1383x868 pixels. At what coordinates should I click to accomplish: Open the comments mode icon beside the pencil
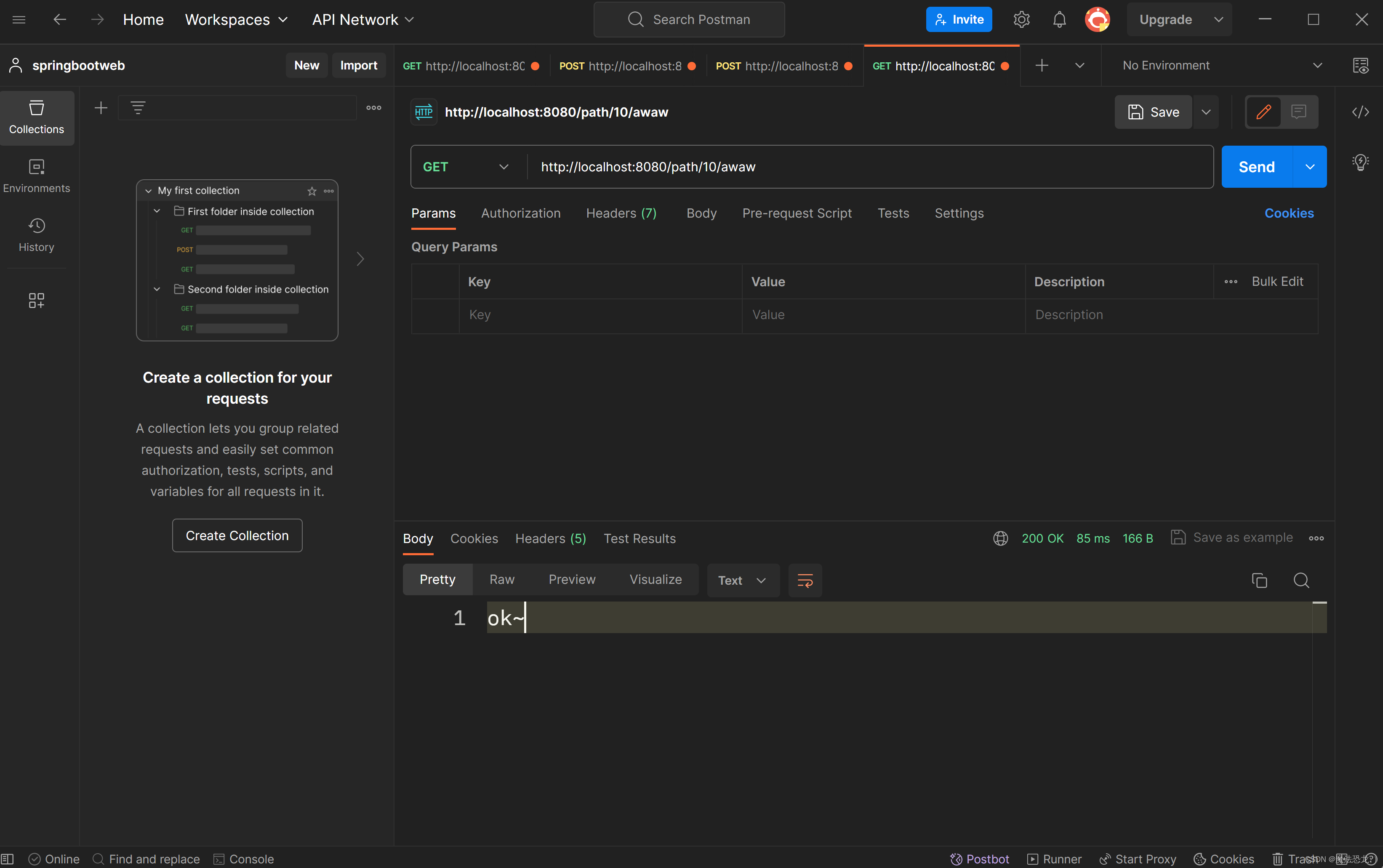click(x=1299, y=112)
